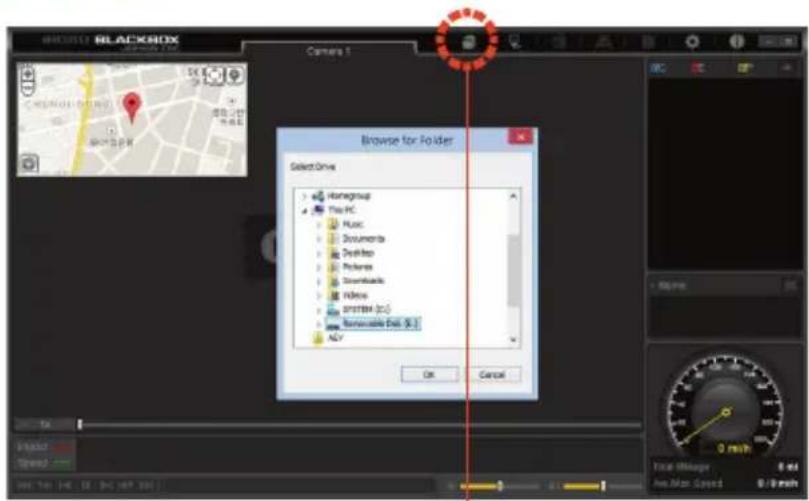
Task: Expand the Downloads folder node
Action: tap(319, 281)
